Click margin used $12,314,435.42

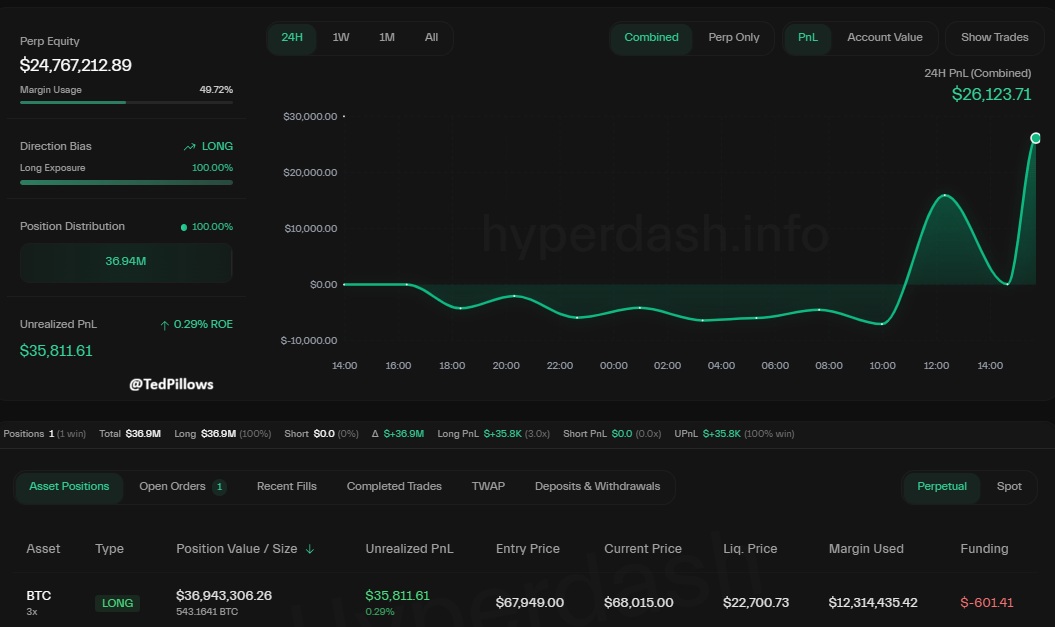873,603
